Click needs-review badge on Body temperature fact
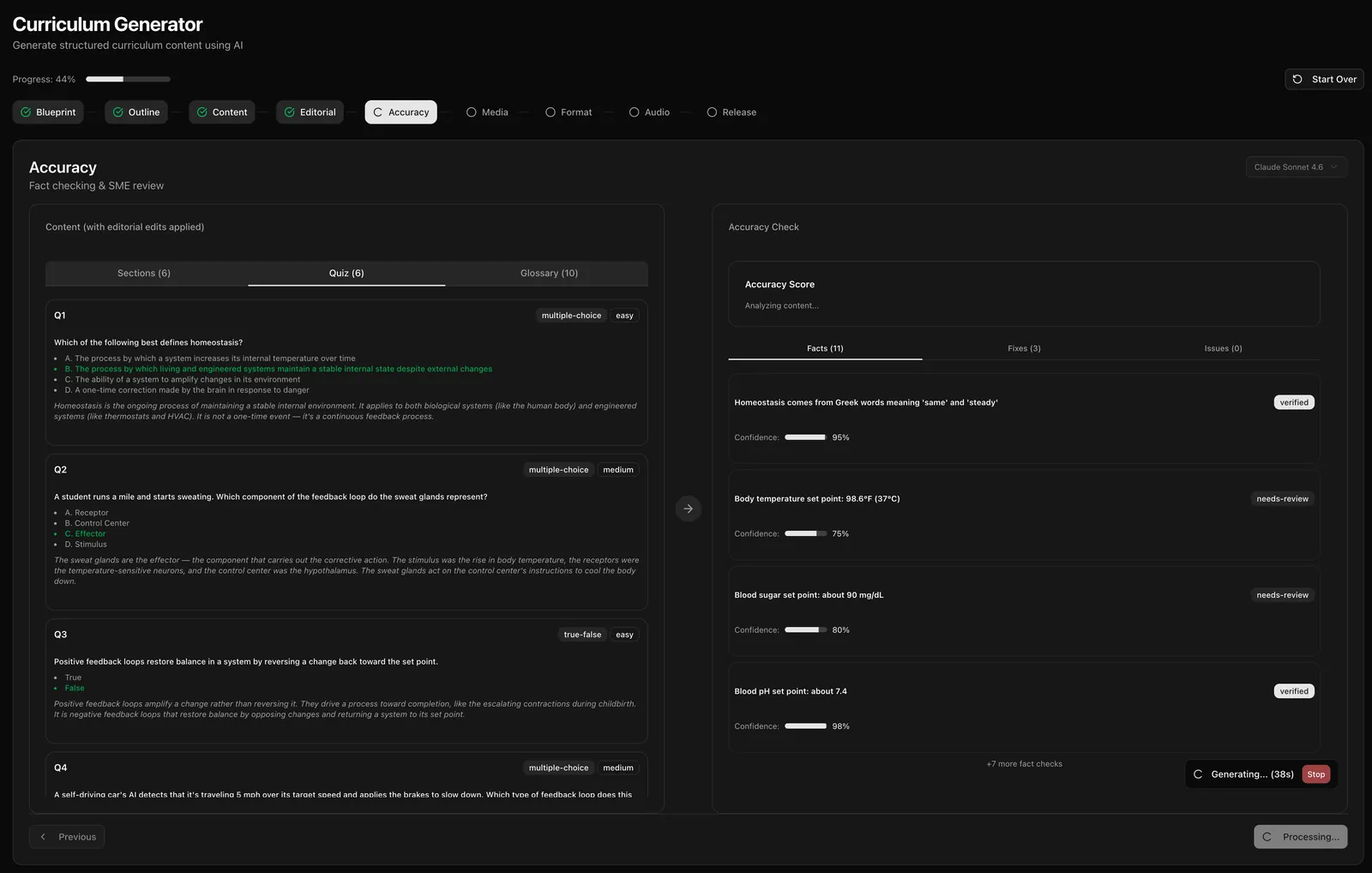 [1282, 499]
